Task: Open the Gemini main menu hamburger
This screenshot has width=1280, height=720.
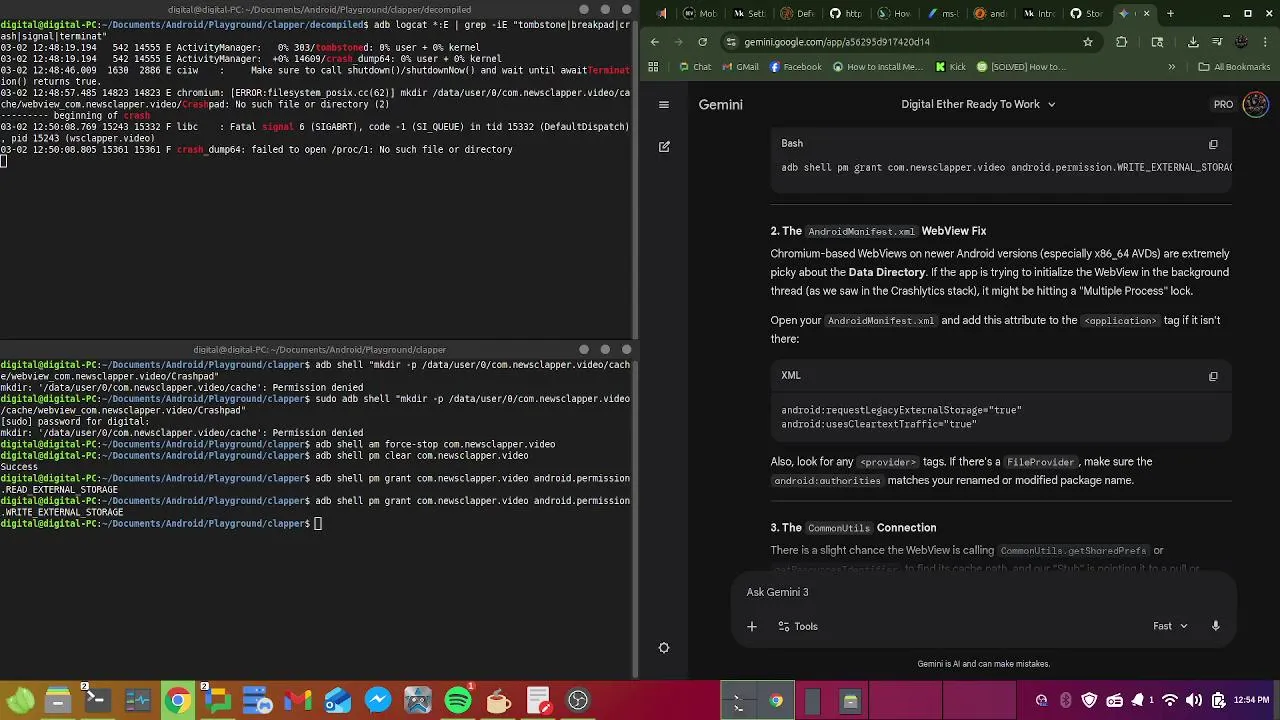Action: click(x=663, y=104)
